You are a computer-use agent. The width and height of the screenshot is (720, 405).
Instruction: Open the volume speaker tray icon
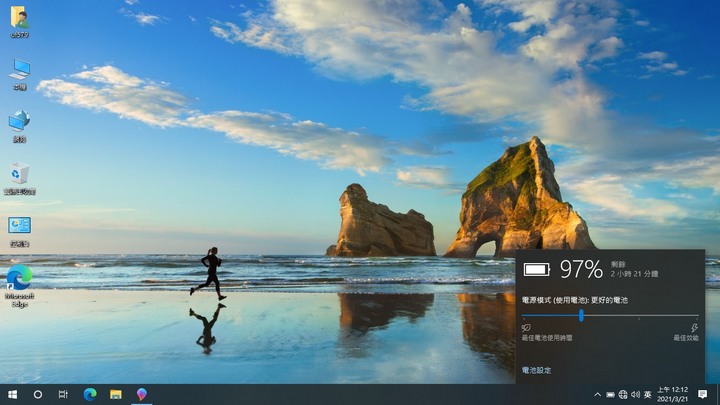pos(636,394)
